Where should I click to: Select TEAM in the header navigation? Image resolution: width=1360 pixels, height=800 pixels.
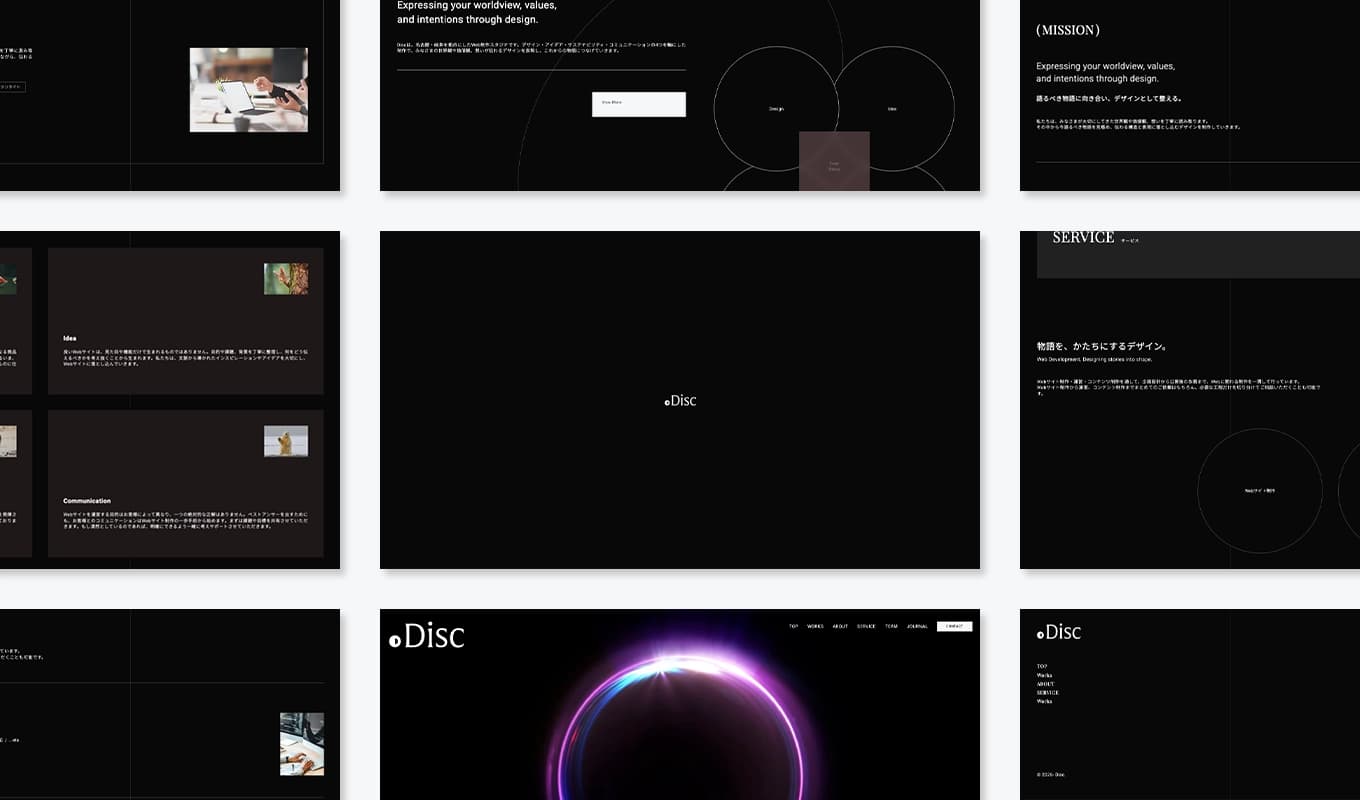[891, 626]
